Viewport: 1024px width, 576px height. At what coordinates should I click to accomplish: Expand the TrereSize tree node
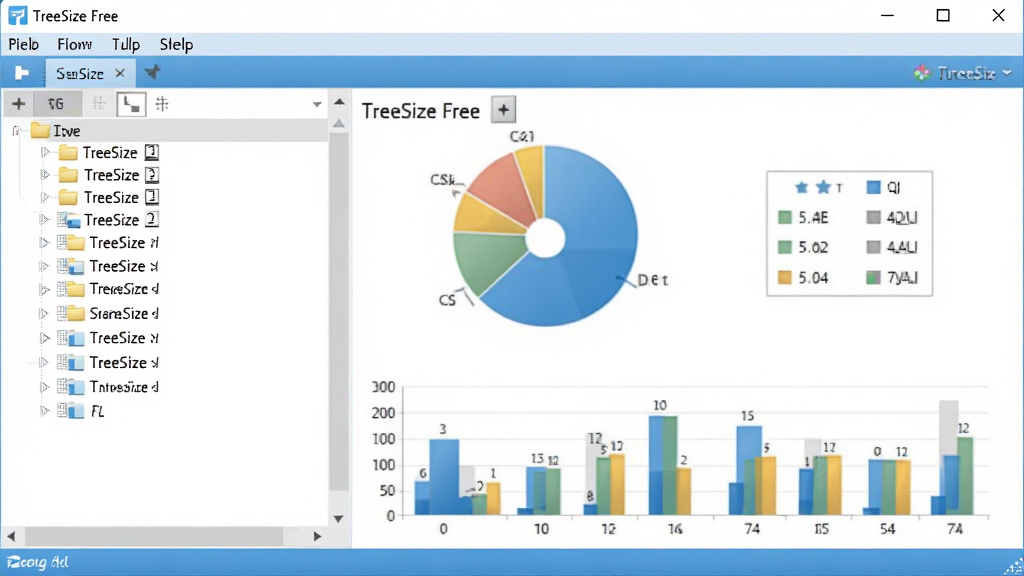[44, 289]
